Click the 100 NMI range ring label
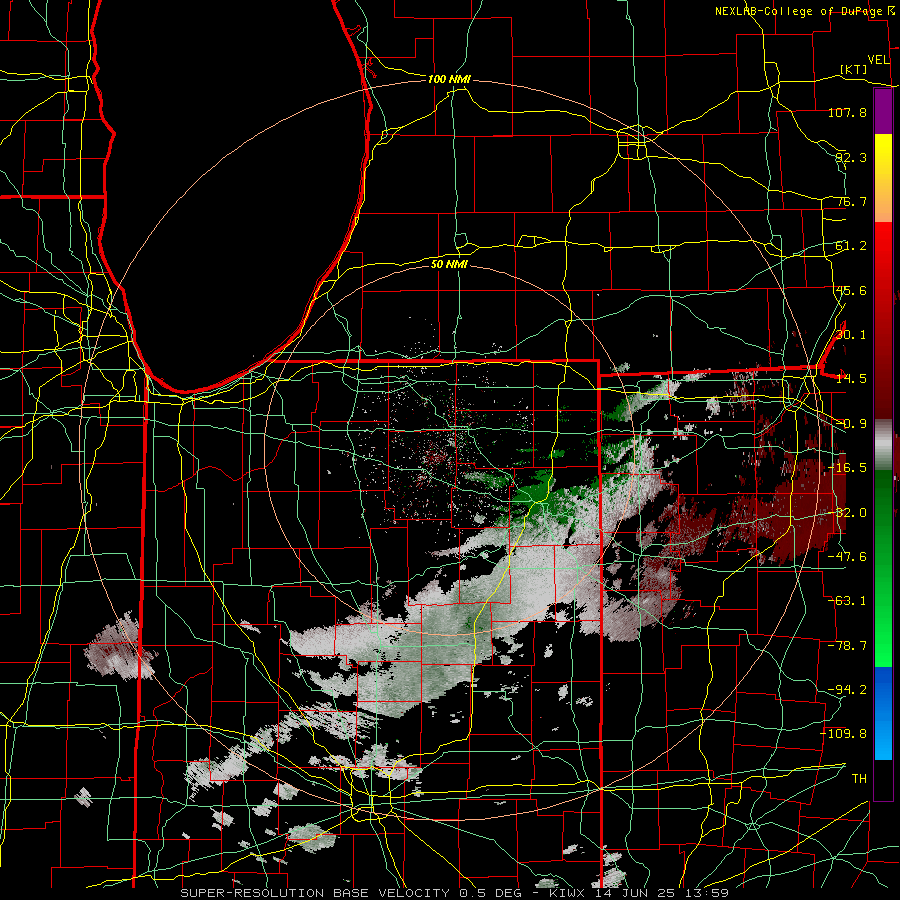Viewport: 900px width, 900px height. [x=449, y=79]
